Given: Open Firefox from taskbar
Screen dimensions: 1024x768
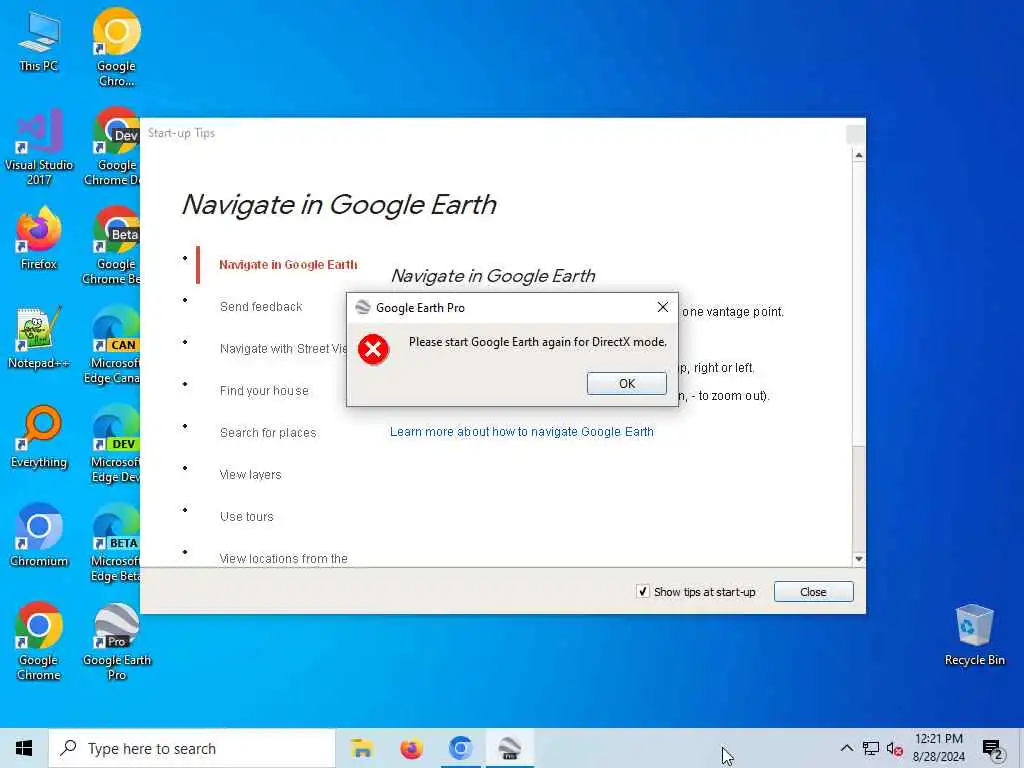Looking at the screenshot, I should (x=411, y=748).
